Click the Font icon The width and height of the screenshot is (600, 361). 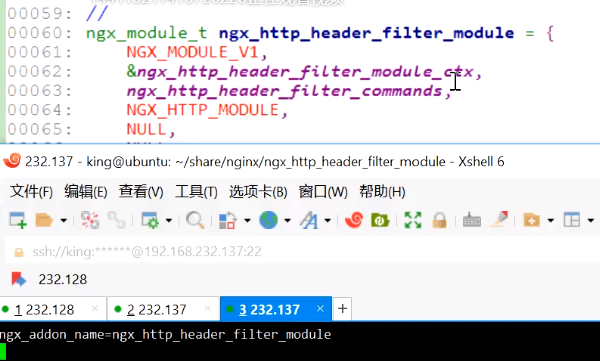tap(309, 221)
